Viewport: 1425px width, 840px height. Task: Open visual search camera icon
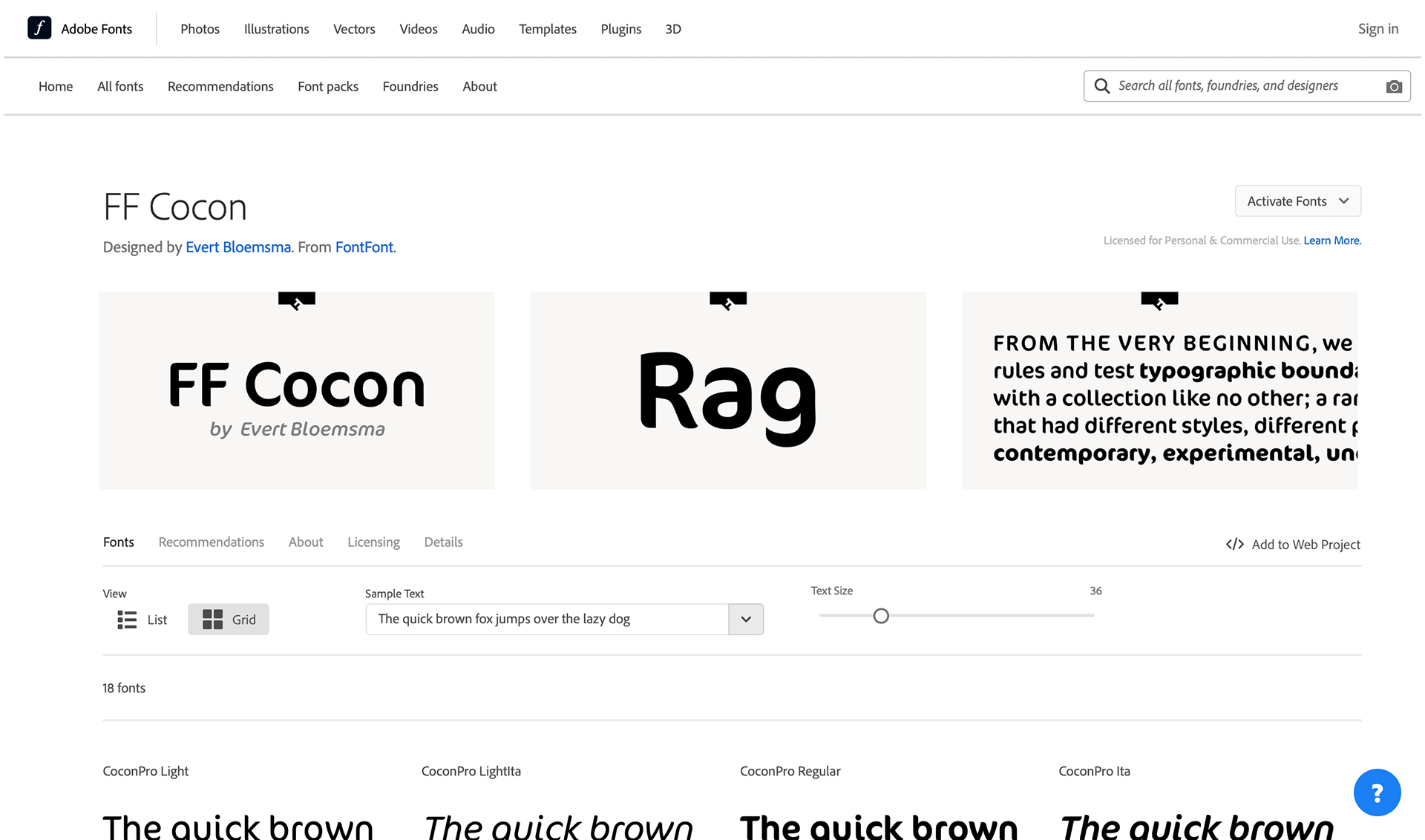1394,86
